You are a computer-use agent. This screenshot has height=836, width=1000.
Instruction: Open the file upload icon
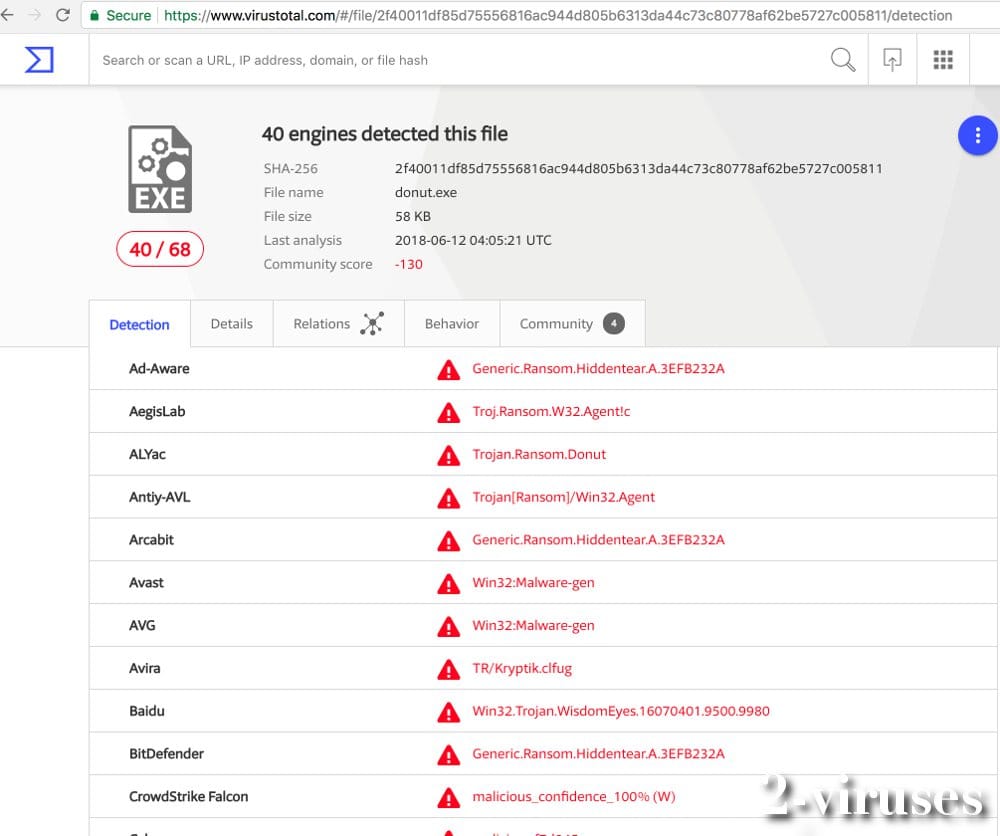pos(892,60)
